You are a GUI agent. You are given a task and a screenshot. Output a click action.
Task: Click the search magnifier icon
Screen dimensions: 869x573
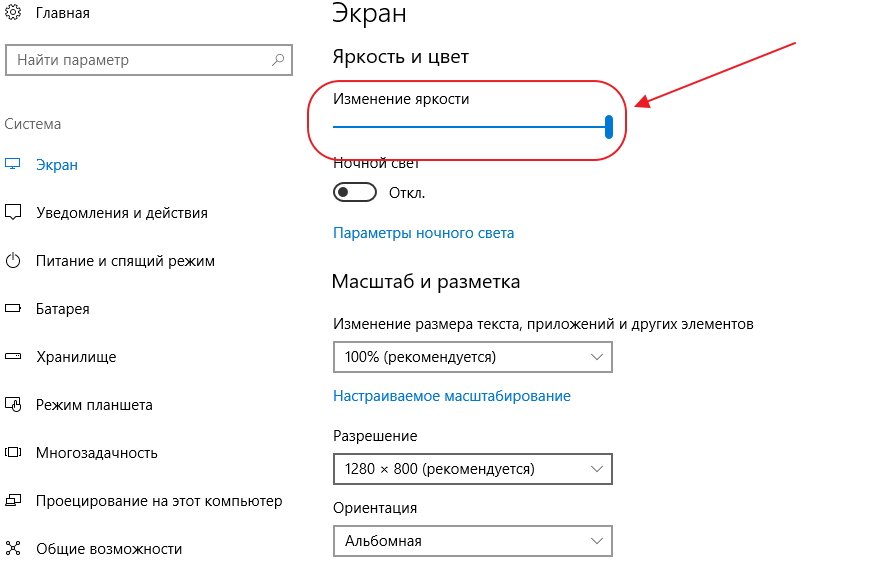[x=278, y=61]
